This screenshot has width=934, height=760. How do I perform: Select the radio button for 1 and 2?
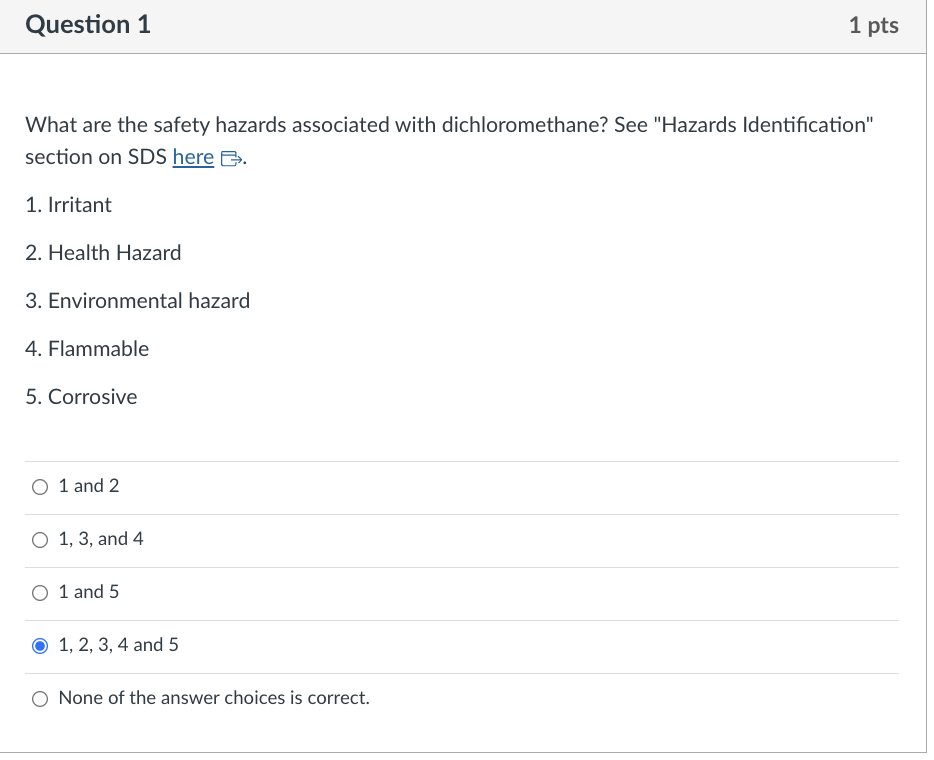pos(40,486)
